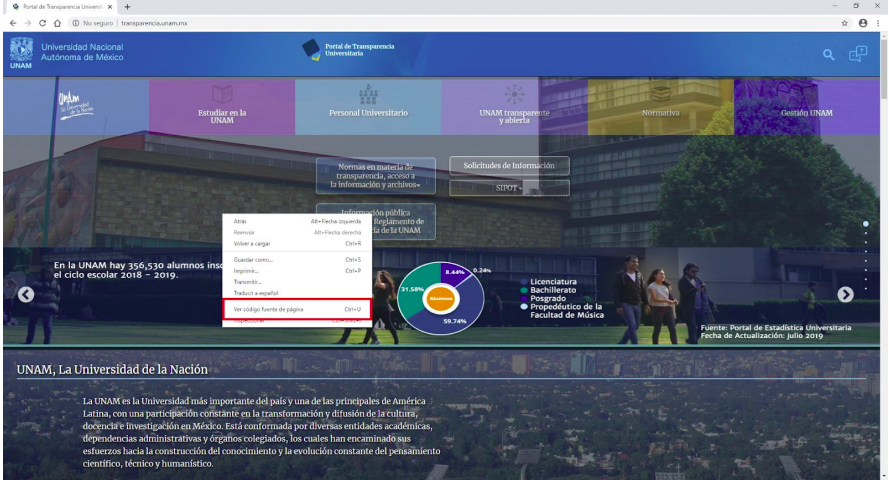Click the browser forward arrow
The image size is (889, 480).
(x=27, y=23)
